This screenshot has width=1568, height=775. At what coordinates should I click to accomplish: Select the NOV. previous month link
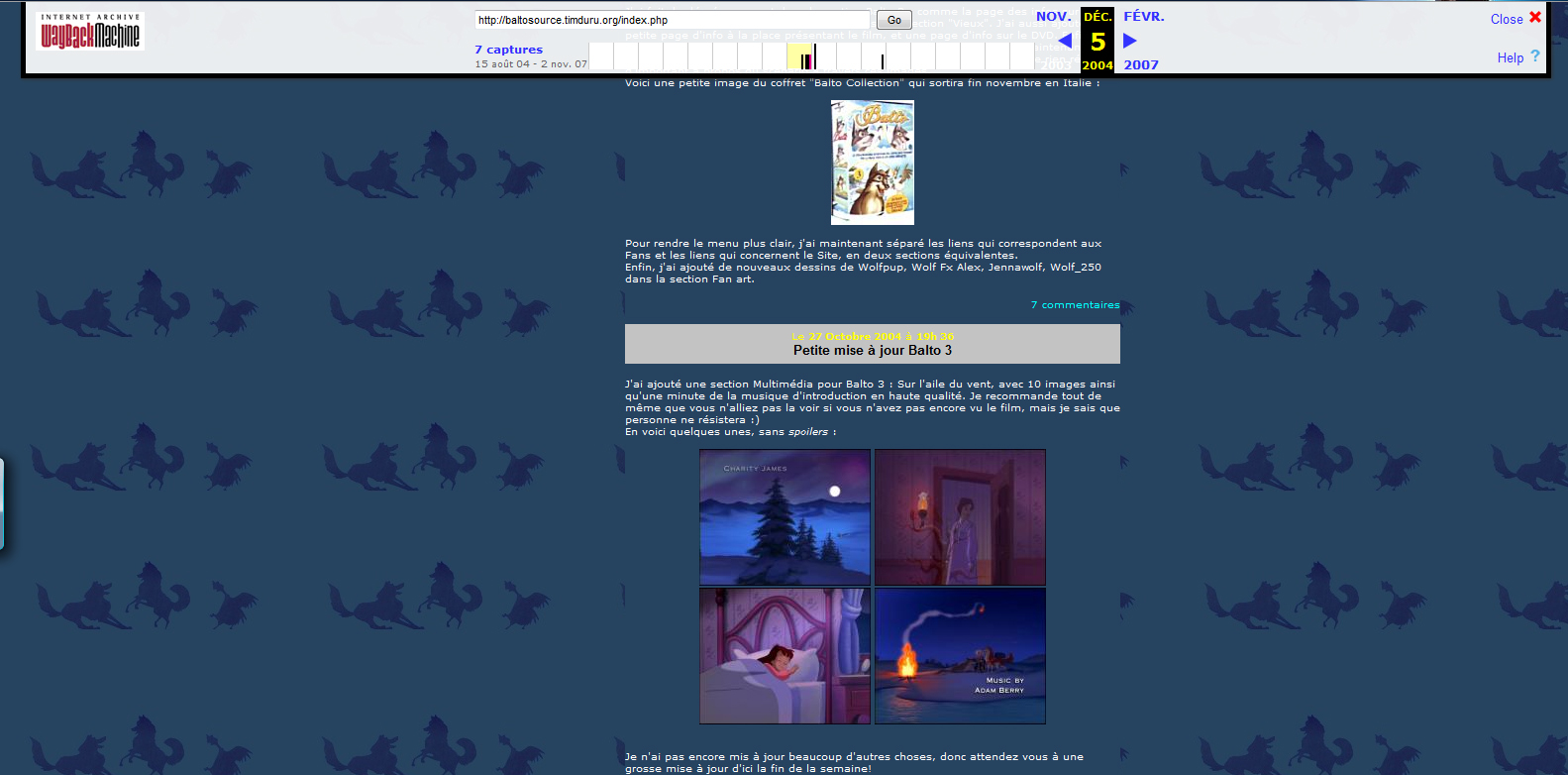[1054, 17]
